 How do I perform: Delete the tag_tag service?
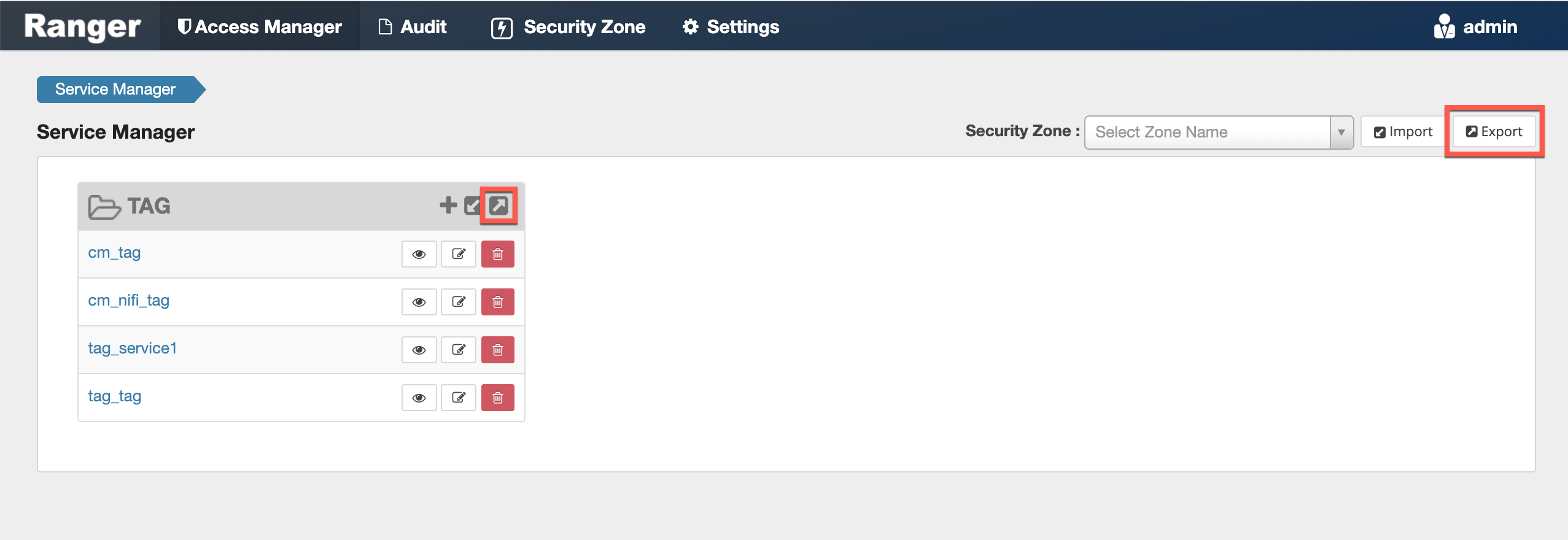(x=497, y=398)
